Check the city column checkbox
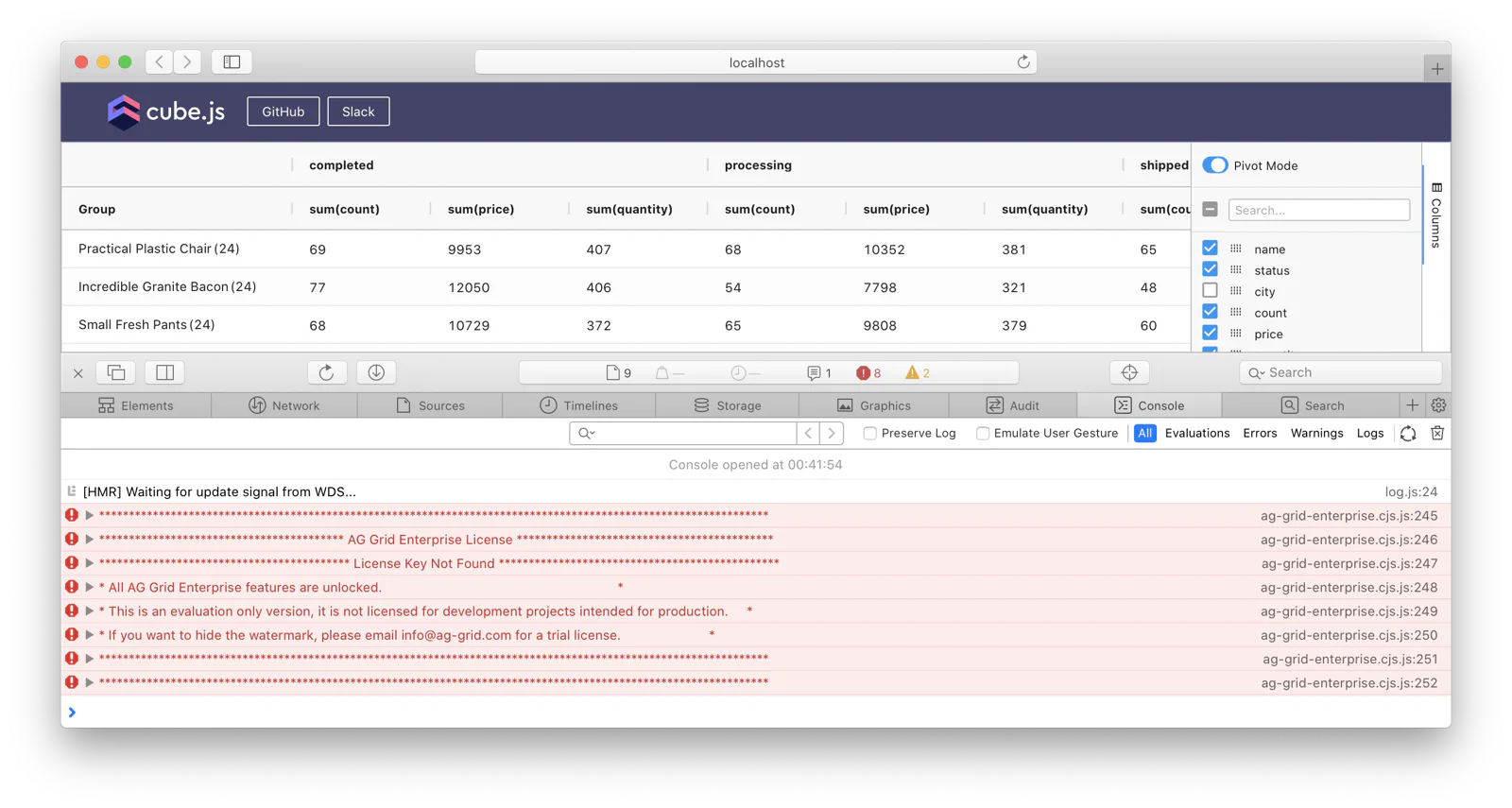The width and height of the screenshot is (1512, 808). click(x=1210, y=290)
